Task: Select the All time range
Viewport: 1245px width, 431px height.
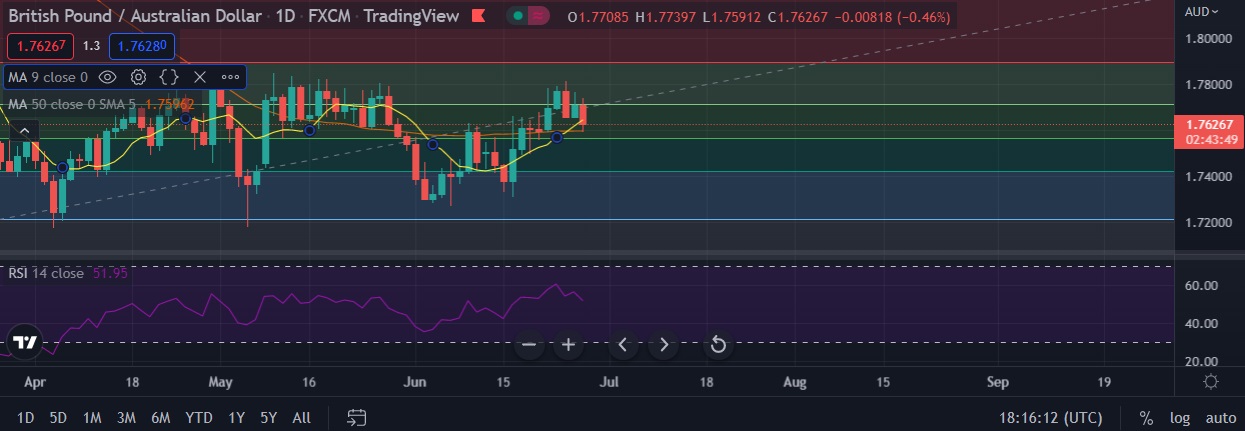Action: [x=301, y=417]
